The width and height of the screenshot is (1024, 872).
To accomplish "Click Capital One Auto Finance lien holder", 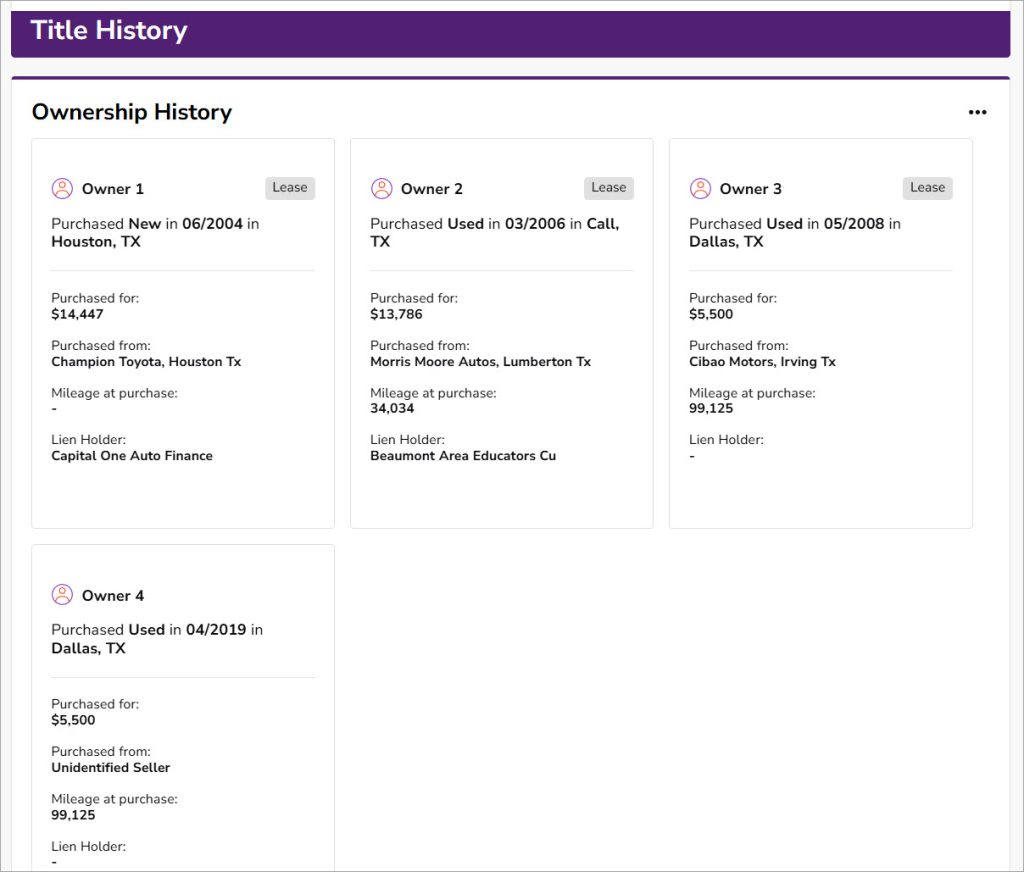I will coord(132,456).
